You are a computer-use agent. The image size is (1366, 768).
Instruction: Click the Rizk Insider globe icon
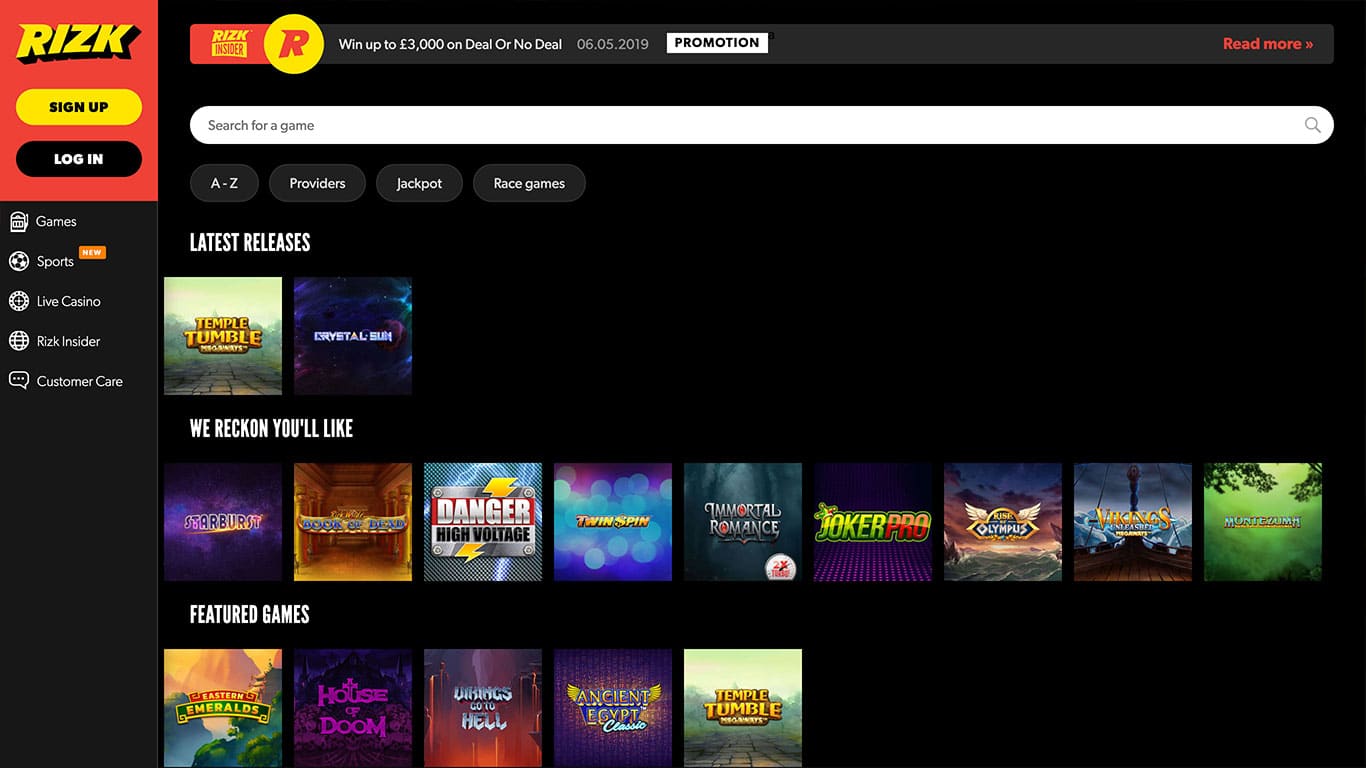point(18,341)
